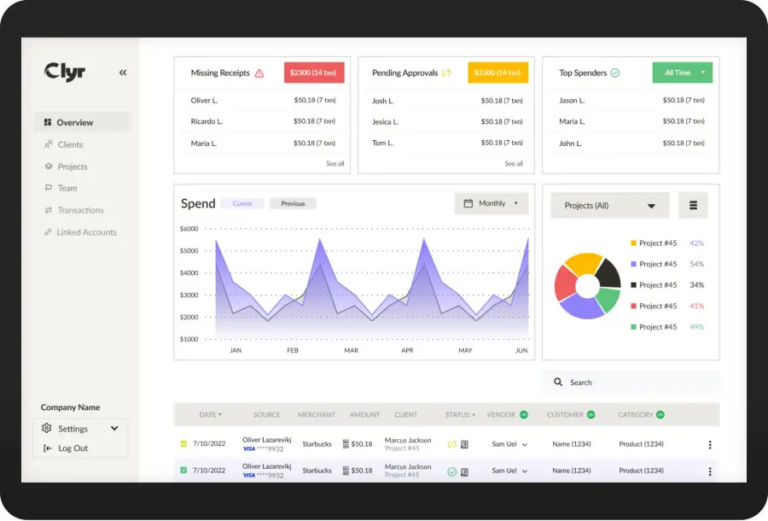This screenshot has width=768, height=521.
Task: Collapse the sidebar with the double-chevron icon
Action: (123, 72)
